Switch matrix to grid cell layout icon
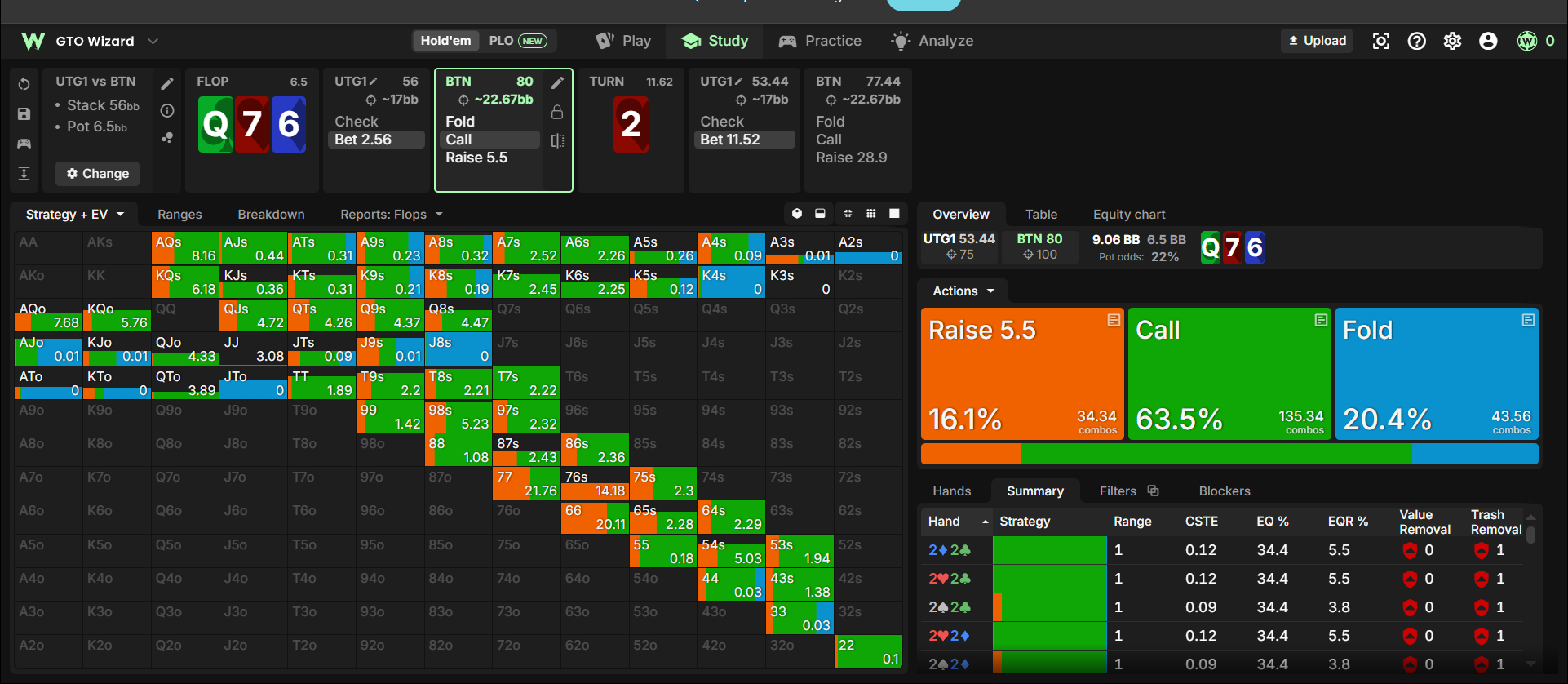The height and width of the screenshot is (684, 1568). coord(871,214)
